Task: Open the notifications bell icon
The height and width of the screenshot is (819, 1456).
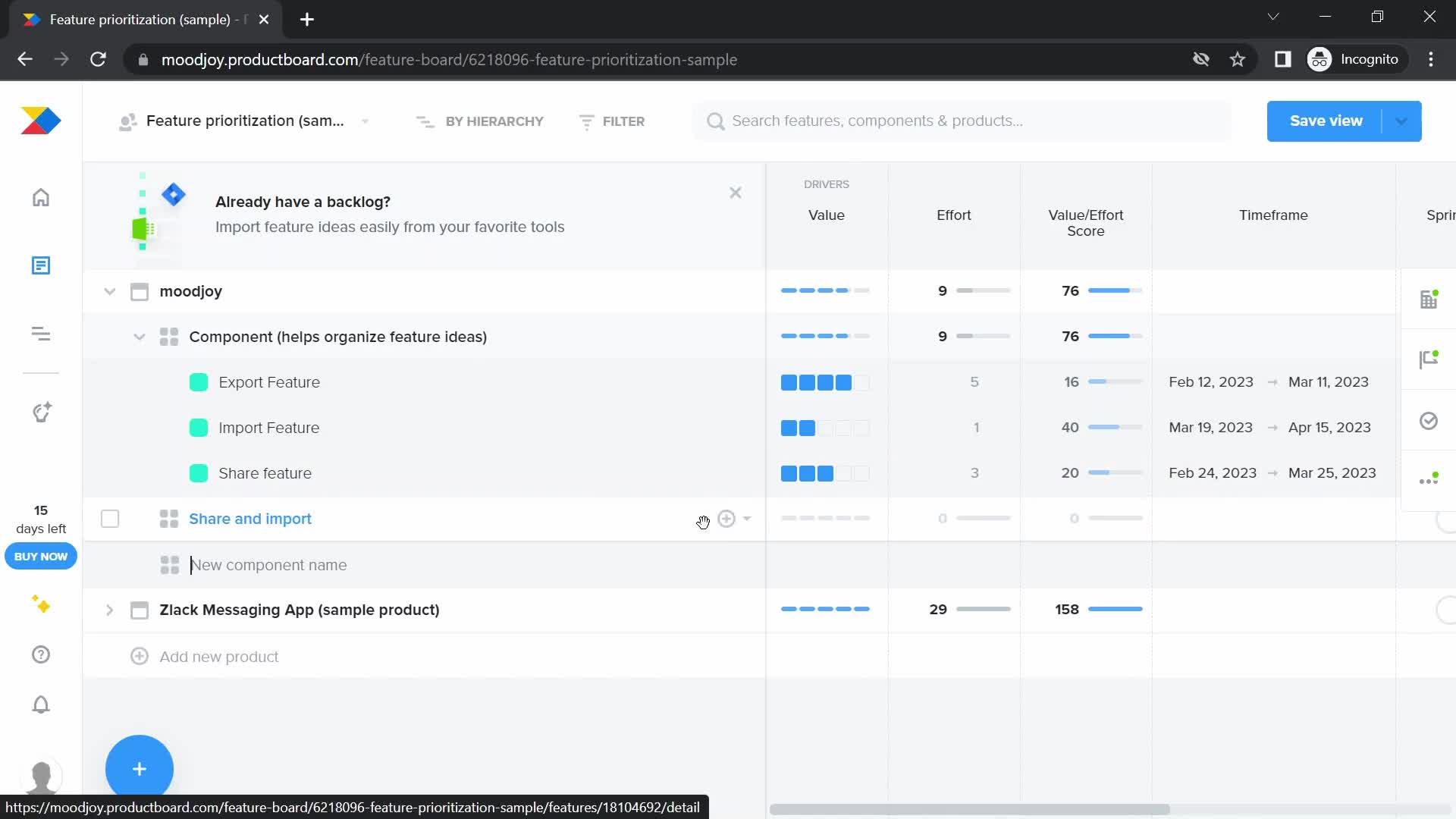Action: click(41, 704)
